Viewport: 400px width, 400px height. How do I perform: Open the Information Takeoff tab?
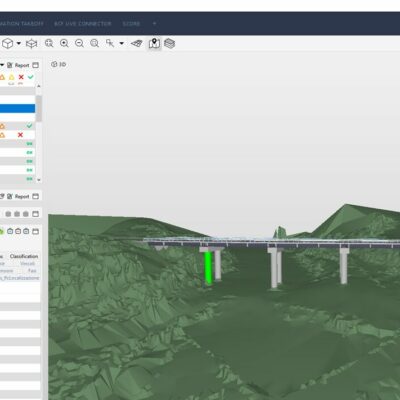(x=22, y=24)
